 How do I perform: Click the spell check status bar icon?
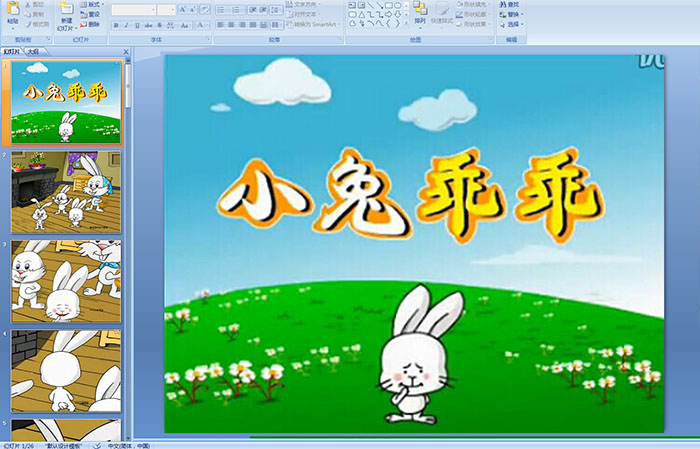pyautogui.click(x=97, y=445)
